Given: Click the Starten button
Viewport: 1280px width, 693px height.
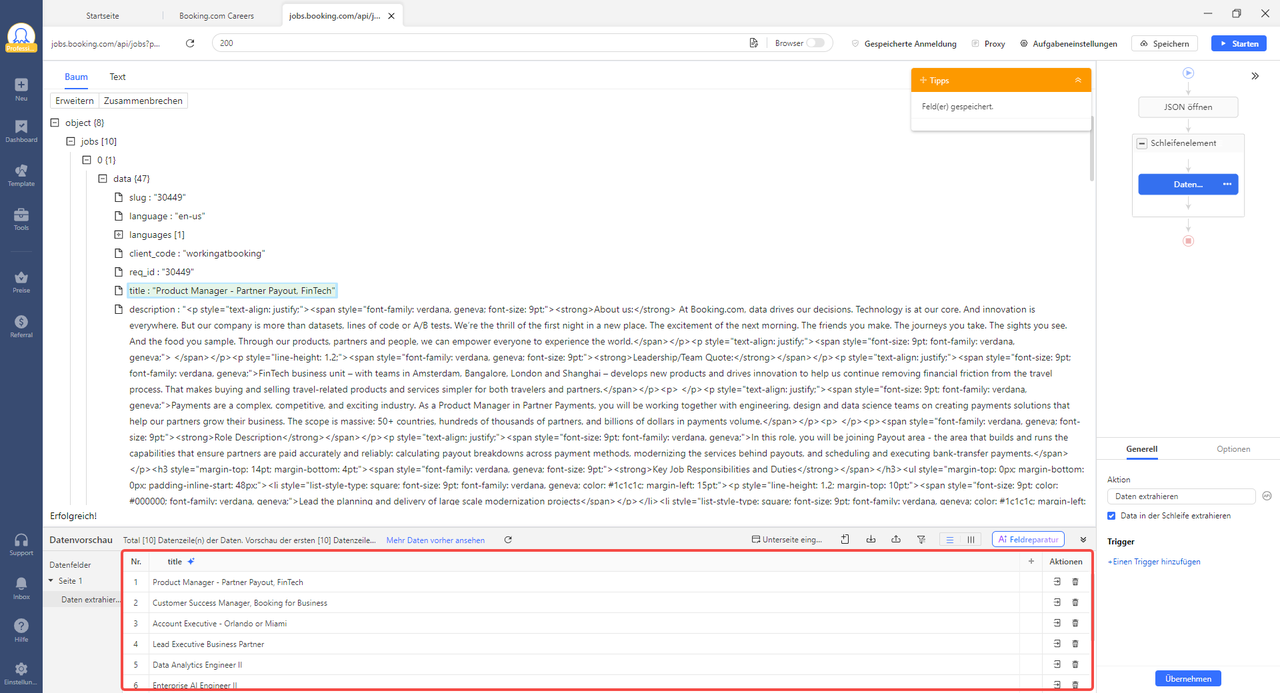Looking at the screenshot, I should pos(1238,43).
